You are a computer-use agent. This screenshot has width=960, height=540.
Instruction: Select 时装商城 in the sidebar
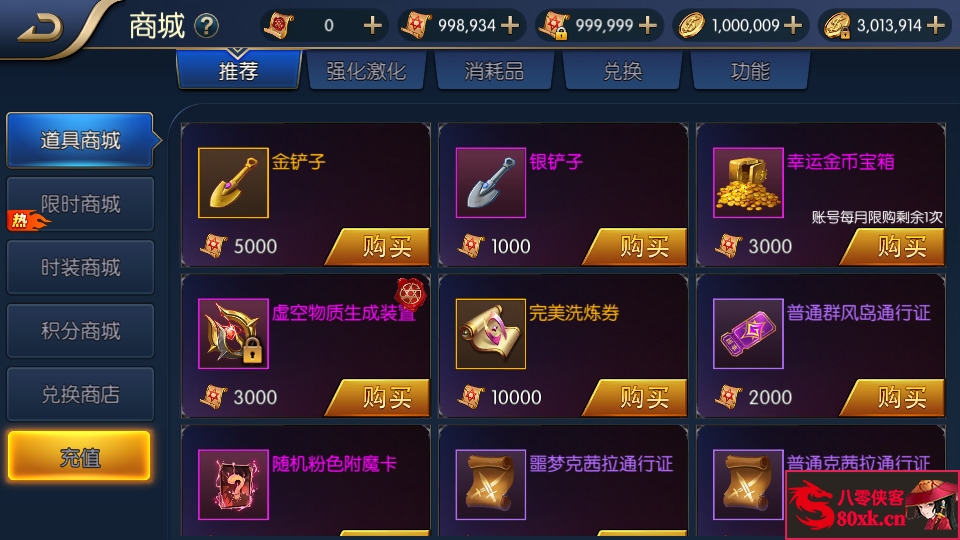click(80, 268)
